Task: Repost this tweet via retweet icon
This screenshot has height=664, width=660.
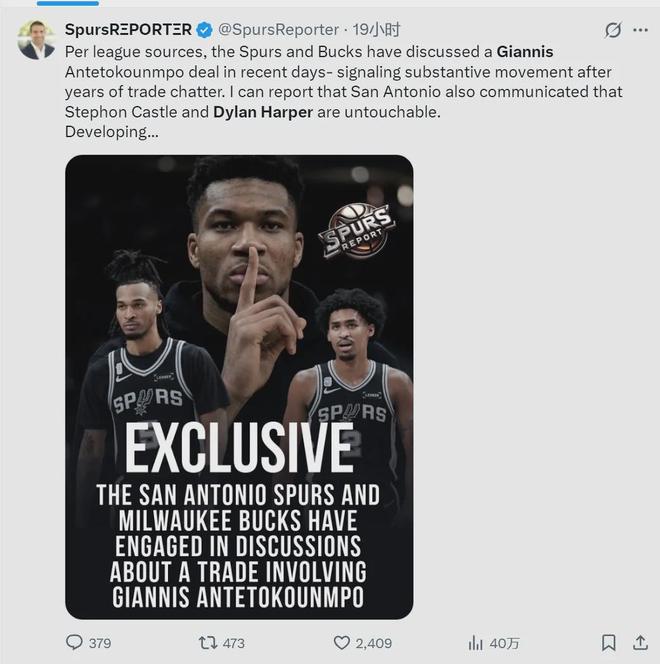Action: (x=207, y=642)
